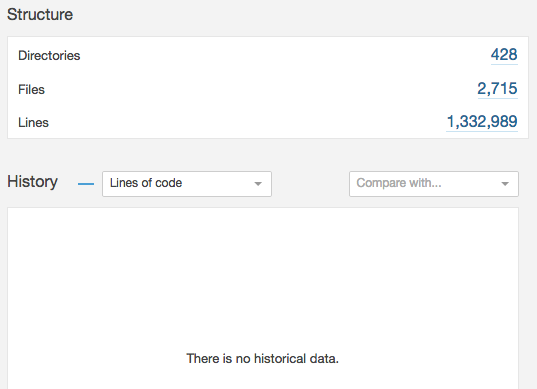
Task: Click the Lines row label
Action: pos(33,123)
